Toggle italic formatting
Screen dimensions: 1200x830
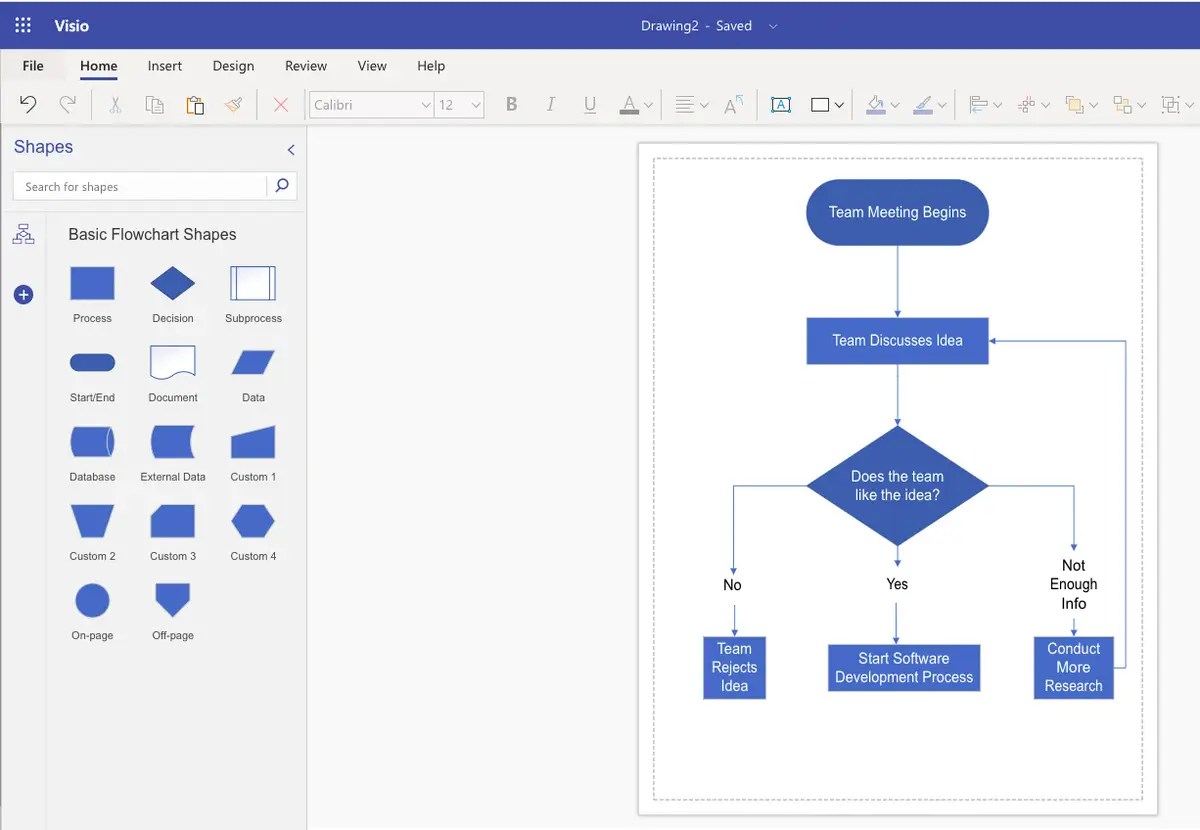[x=550, y=104]
